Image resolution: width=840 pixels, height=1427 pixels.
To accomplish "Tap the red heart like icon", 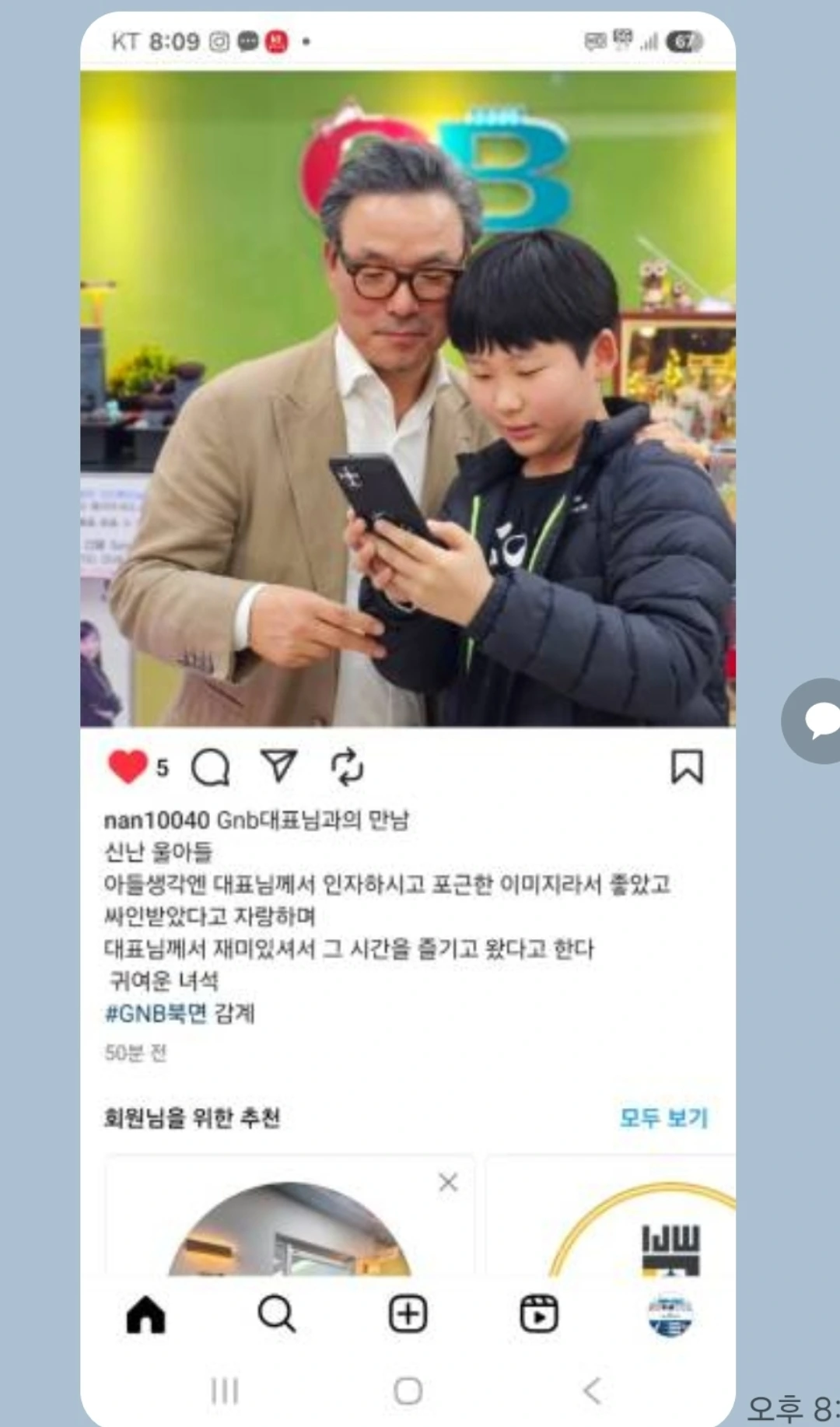I will tap(128, 766).
